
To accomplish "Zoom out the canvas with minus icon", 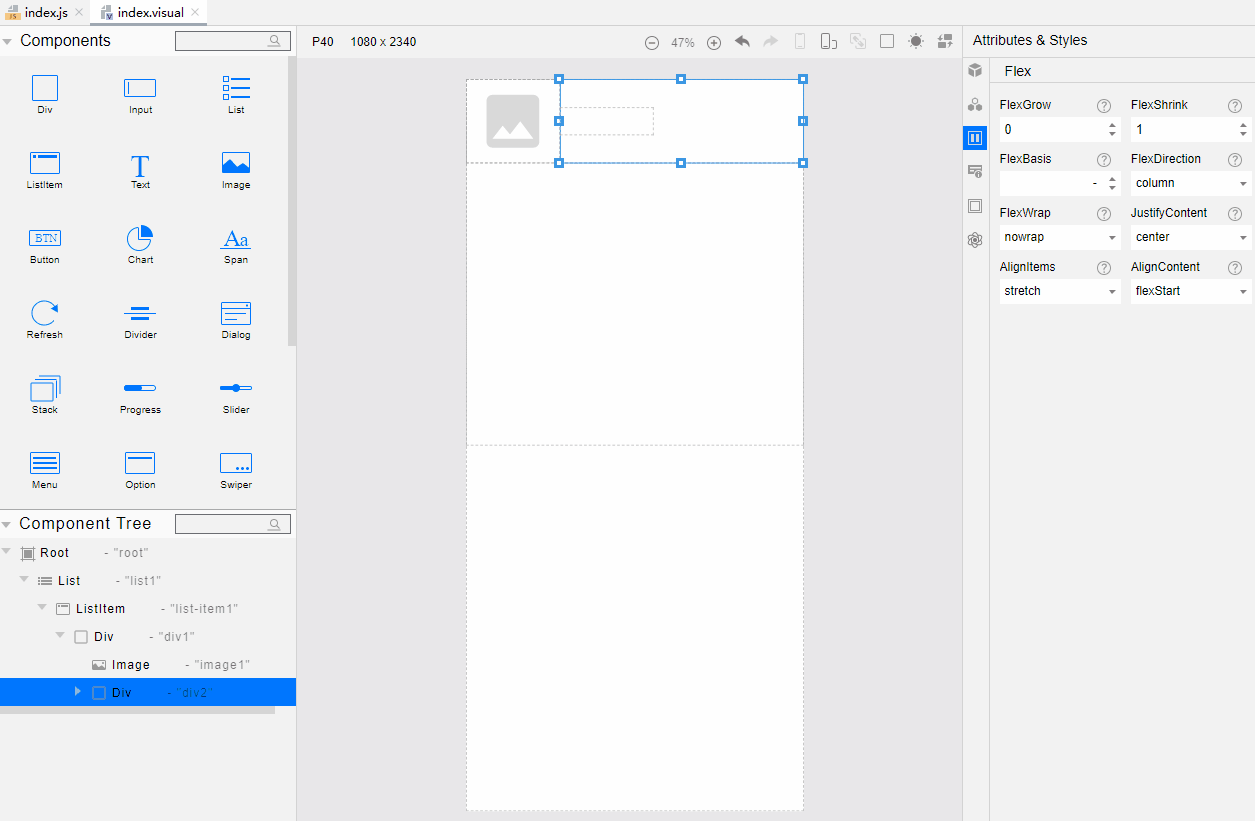I will coord(652,43).
